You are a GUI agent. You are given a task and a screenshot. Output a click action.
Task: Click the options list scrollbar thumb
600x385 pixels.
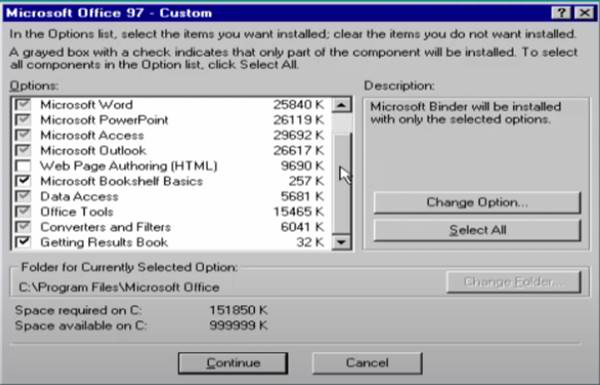pyautogui.click(x=341, y=183)
